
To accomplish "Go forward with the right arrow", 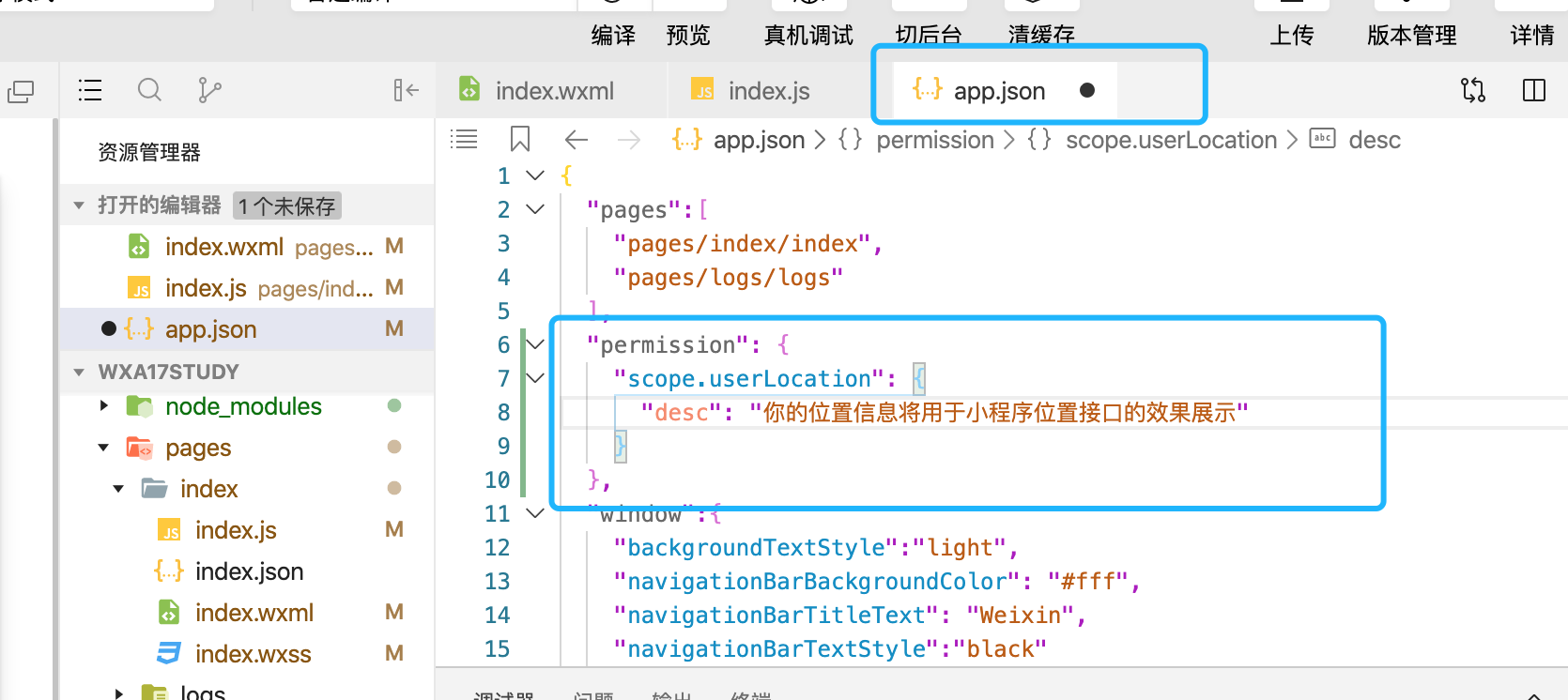I will [x=629, y=140].
